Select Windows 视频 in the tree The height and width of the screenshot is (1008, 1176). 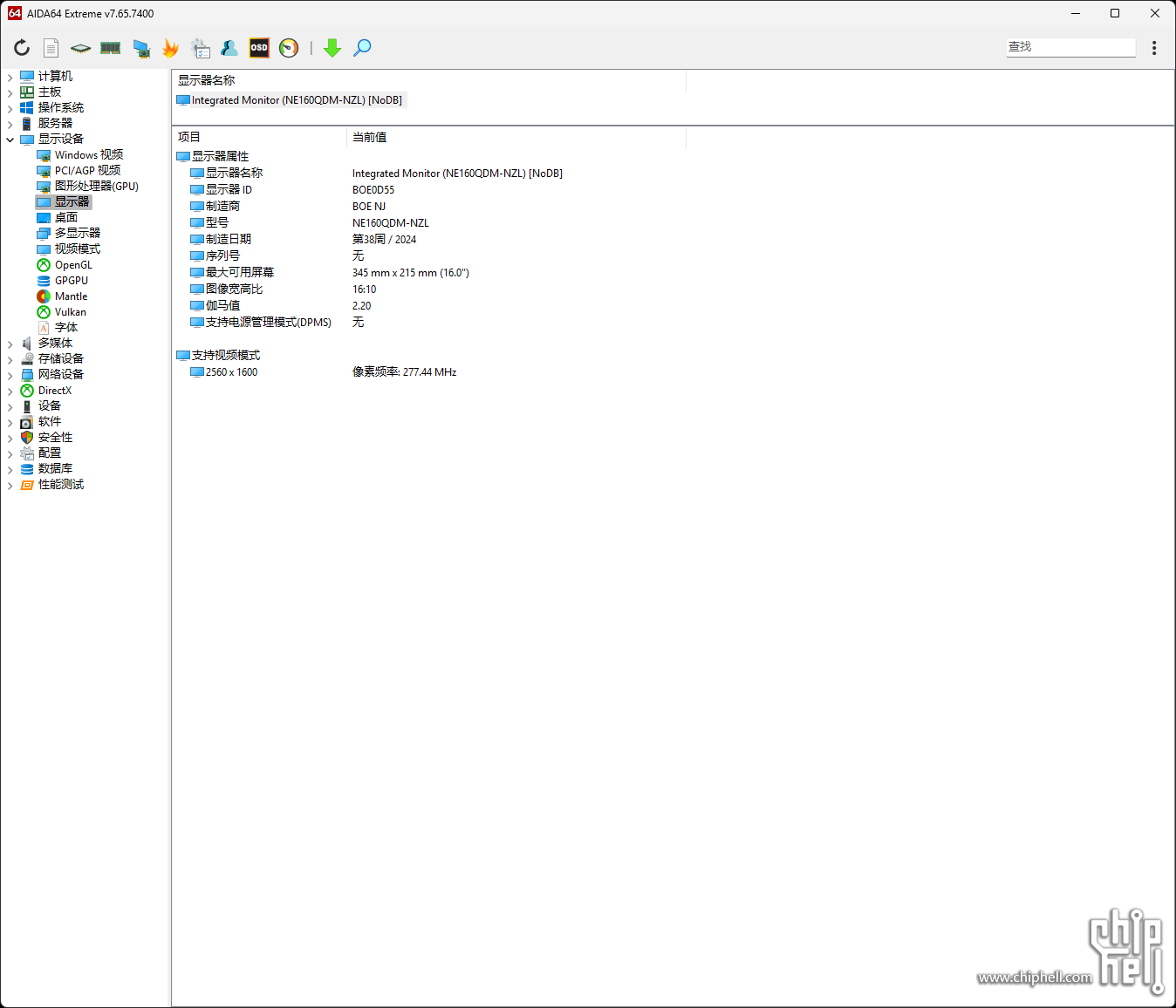[x=80, y=155]
